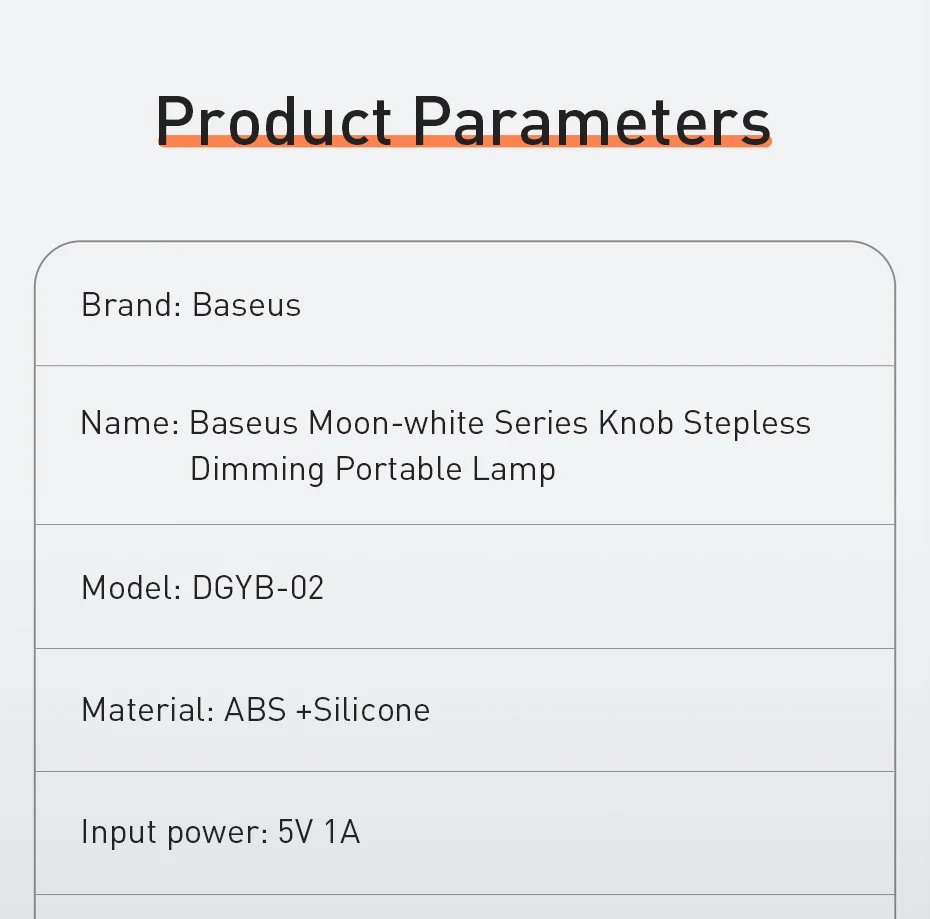Click "Series" in the product name
This screenshot has width=930, height=919.
point(542,423)
